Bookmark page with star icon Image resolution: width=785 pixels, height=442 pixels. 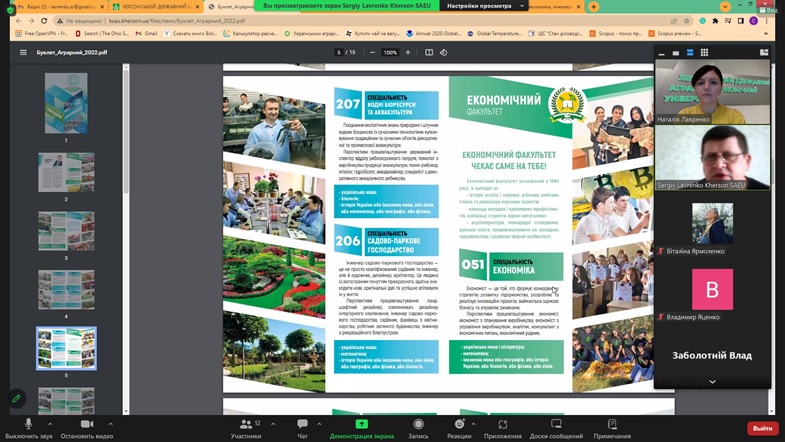(686, 21)
